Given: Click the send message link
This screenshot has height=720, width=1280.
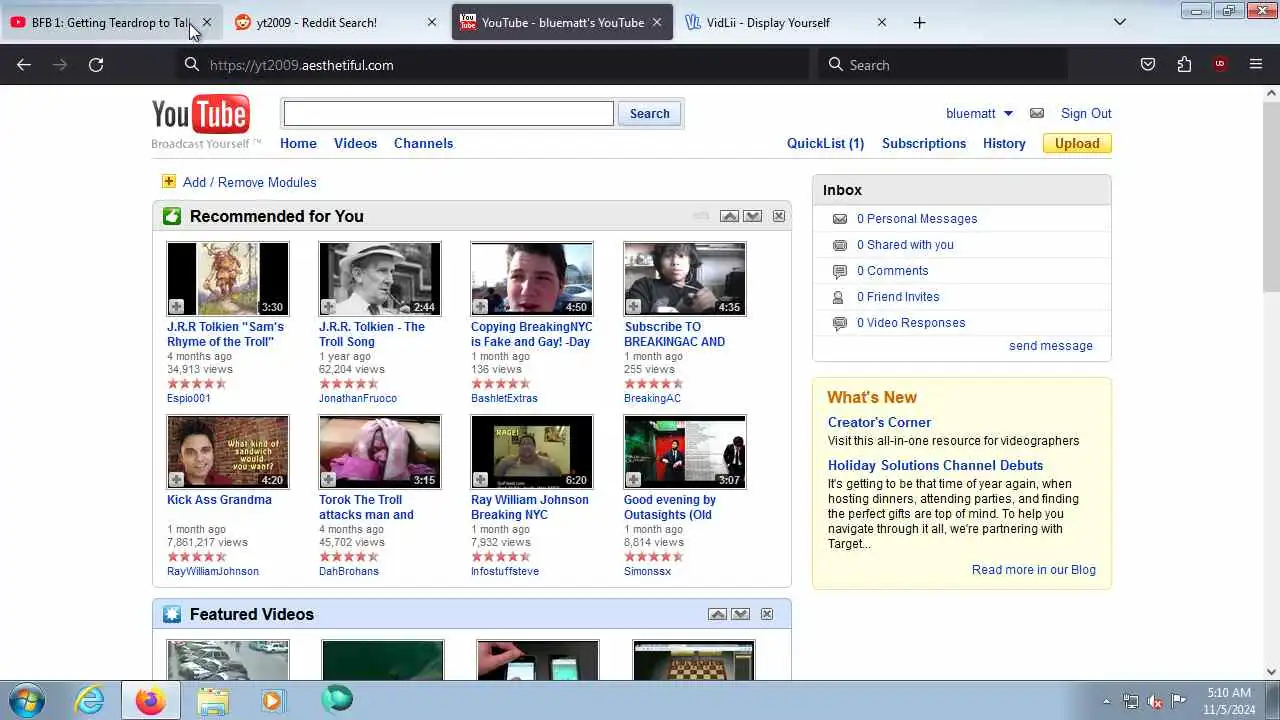Looking at the screenshot, I should (1050, 346).
